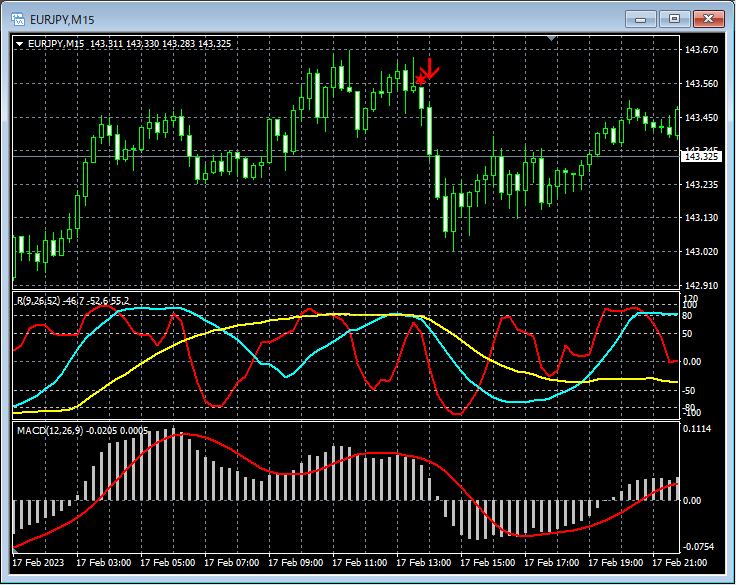Click MACD scale maximum 0.1114
The image size is (737, 585).
(697, 429)
